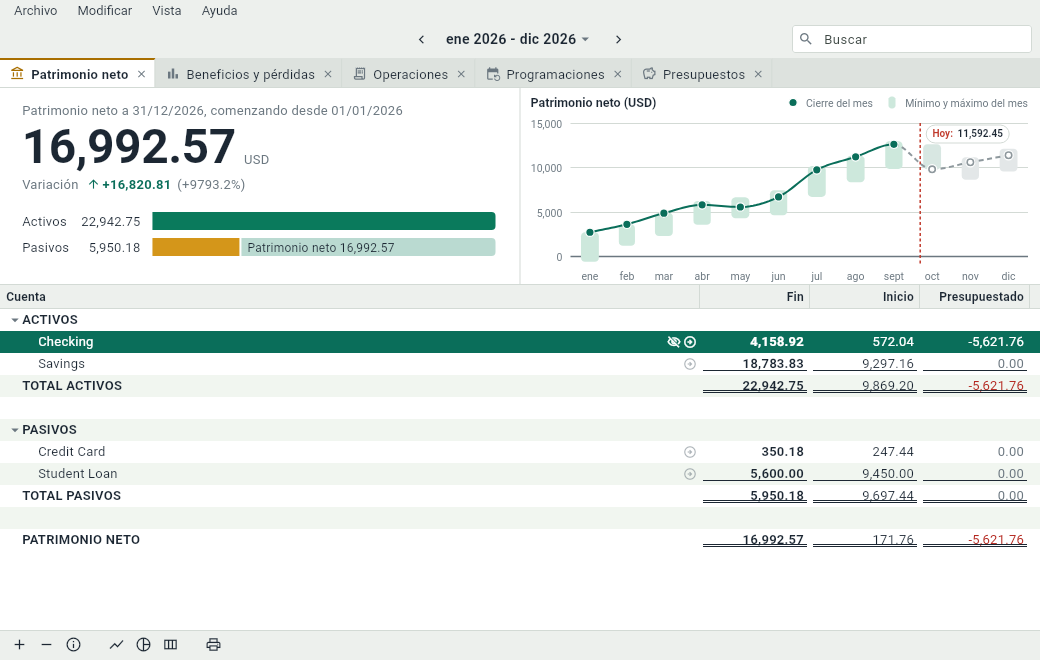Remove the selected account with the minus icon

click(x=46, y=645)
